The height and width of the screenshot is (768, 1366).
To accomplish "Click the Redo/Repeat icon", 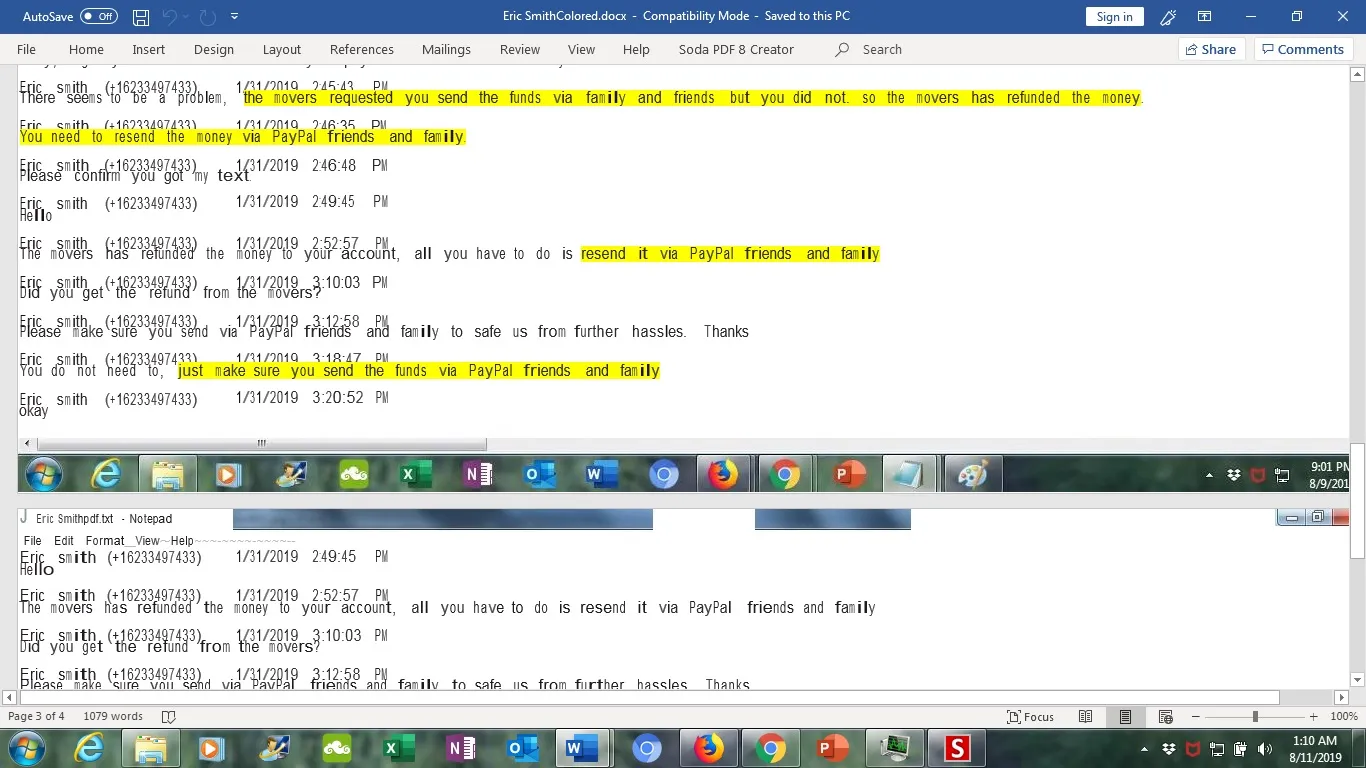I will 207,17.
